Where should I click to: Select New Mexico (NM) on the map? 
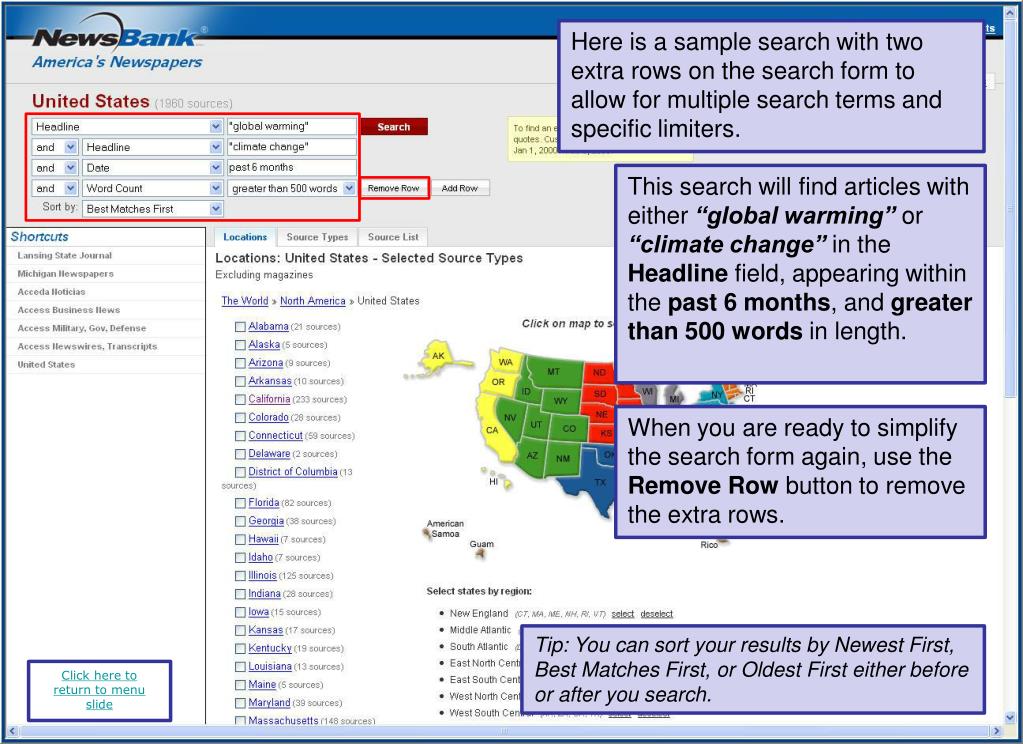coord(562,458)
